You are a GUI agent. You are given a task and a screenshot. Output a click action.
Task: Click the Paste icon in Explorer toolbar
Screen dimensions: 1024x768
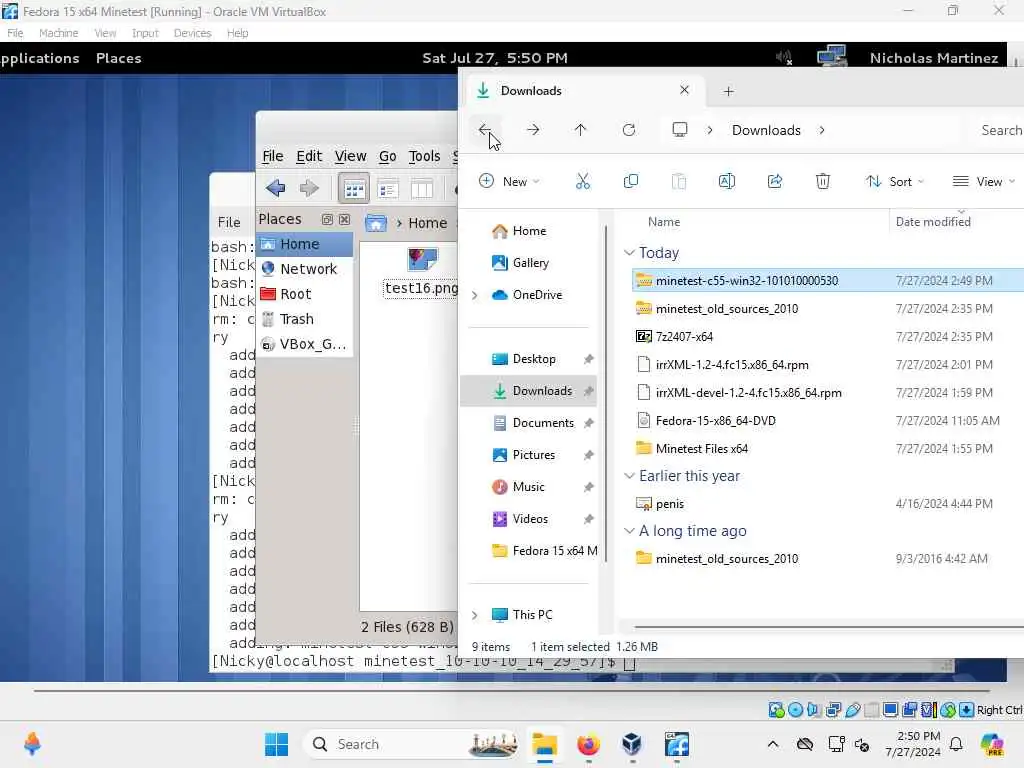point(679,181)
